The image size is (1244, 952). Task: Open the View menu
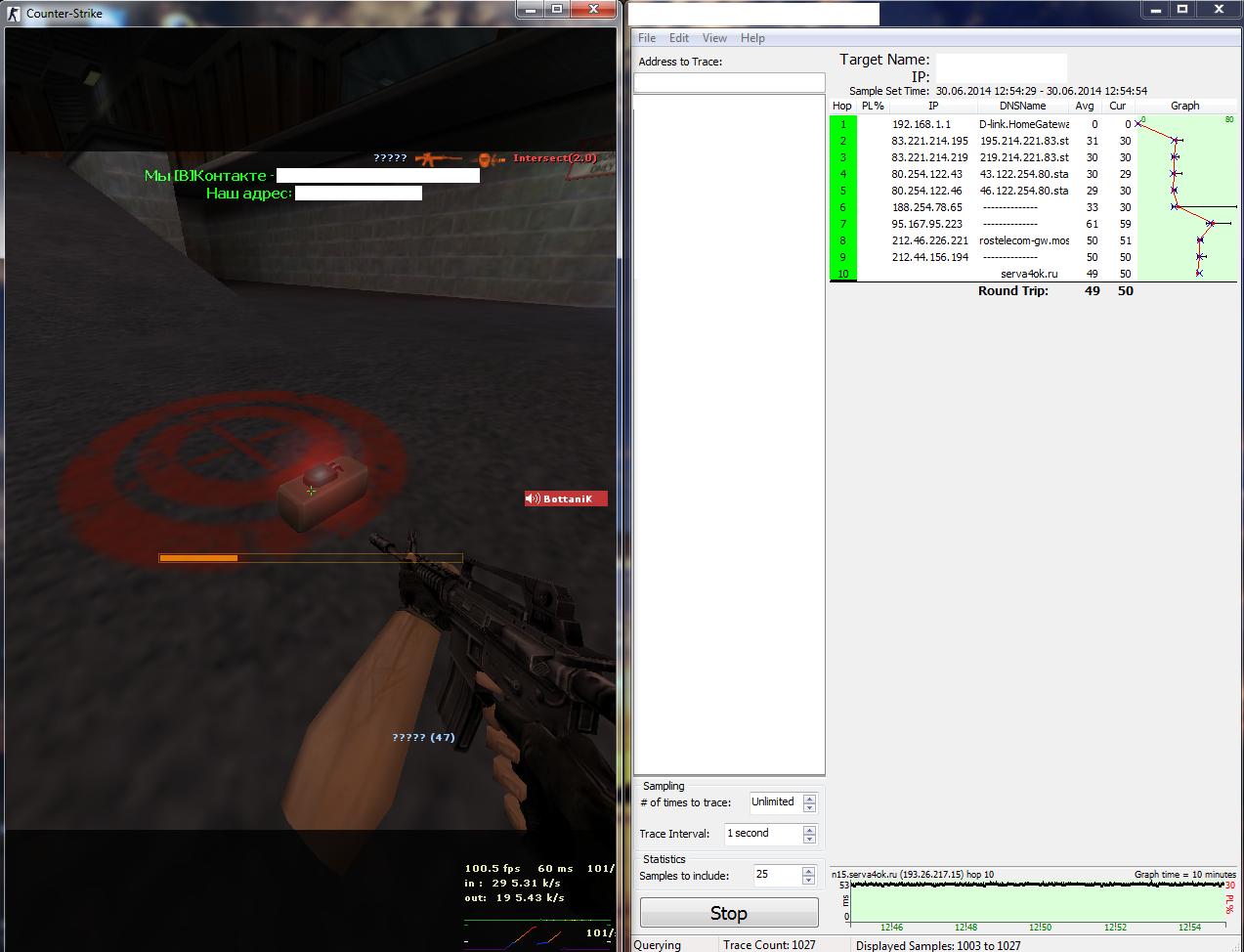point(714,38)
